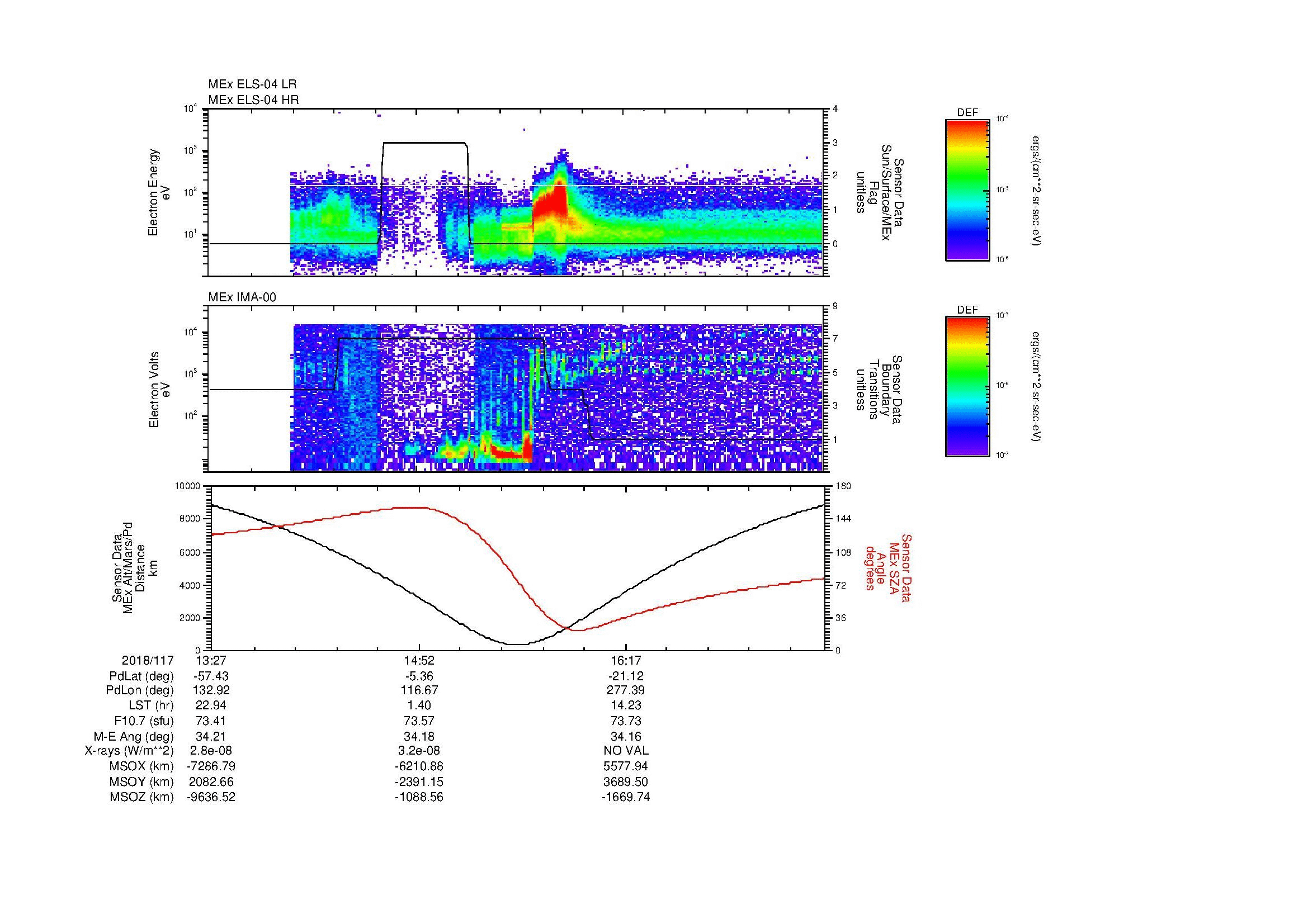Screen dimensions: 1308x924
Task: Click the time tick label '16:17'
Action: pos(626,660)
